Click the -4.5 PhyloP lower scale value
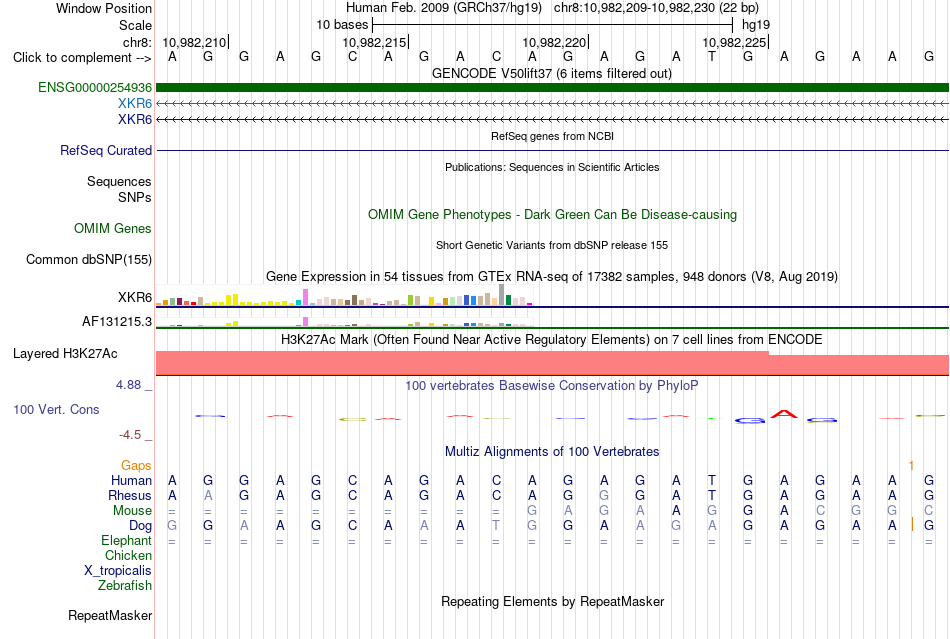This screenshot has width=950, height=639. (x=130, y=435)
